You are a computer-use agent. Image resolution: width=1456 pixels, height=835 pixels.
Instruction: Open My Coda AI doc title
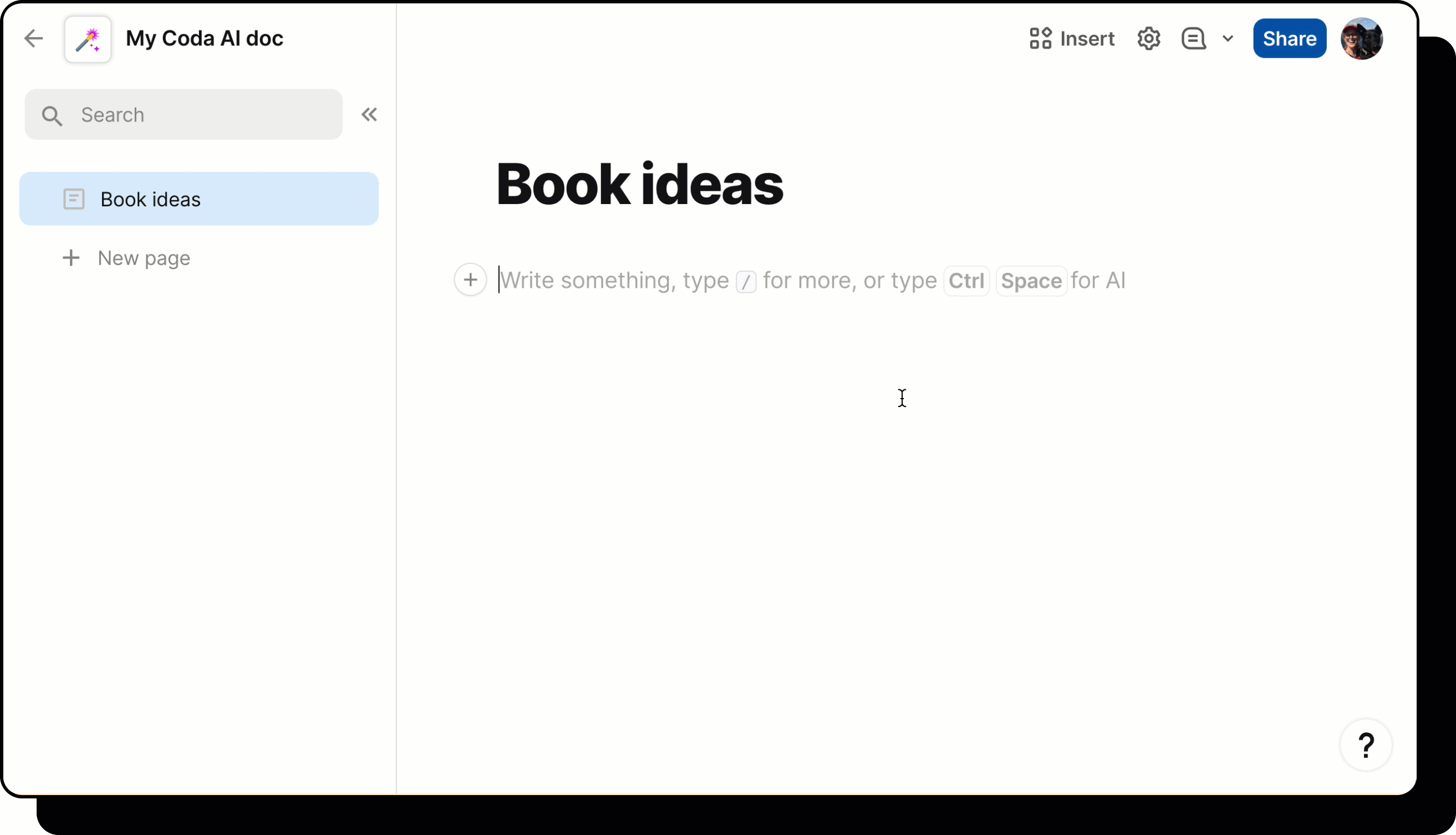[x=204, y=38]
